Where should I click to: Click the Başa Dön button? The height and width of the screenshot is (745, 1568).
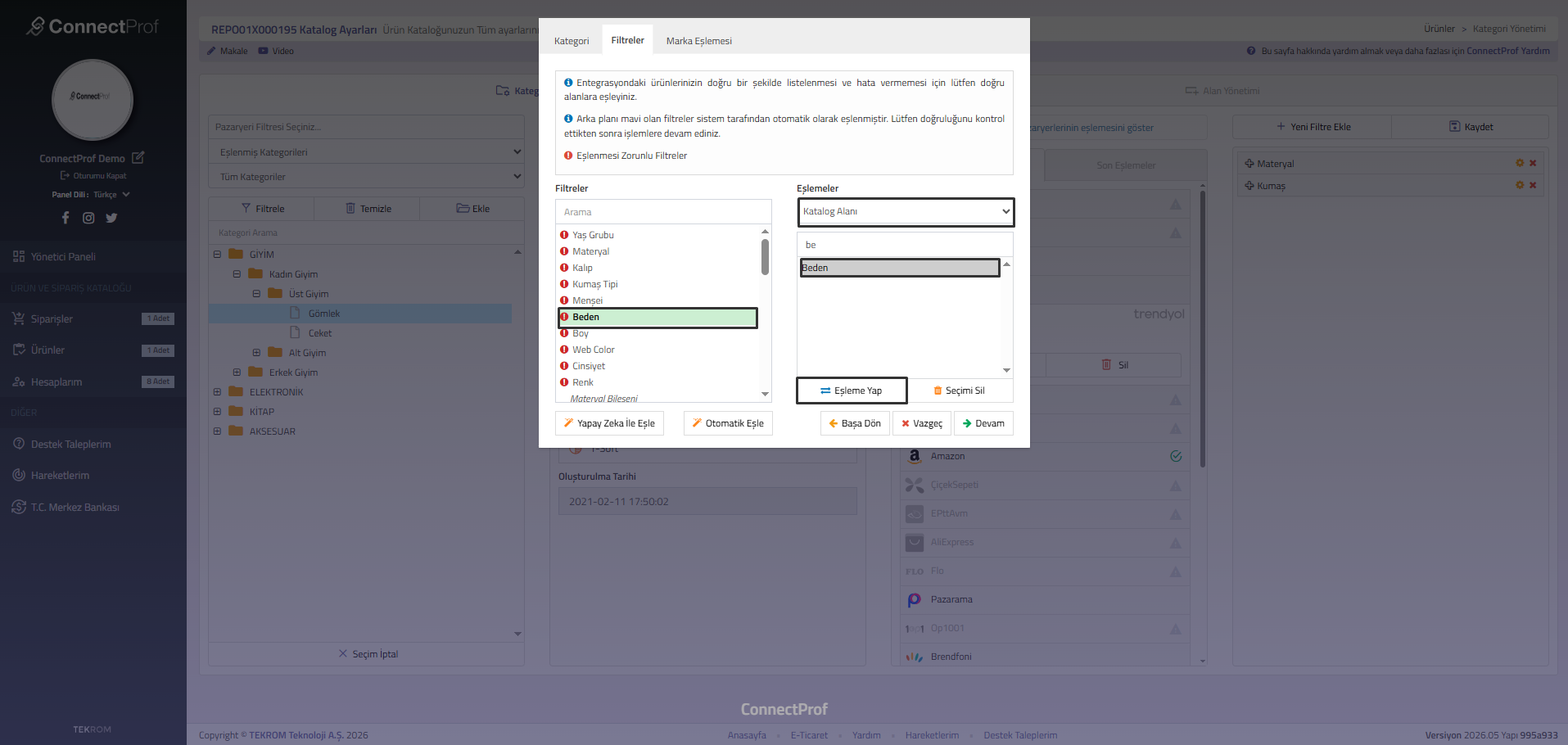855,423
